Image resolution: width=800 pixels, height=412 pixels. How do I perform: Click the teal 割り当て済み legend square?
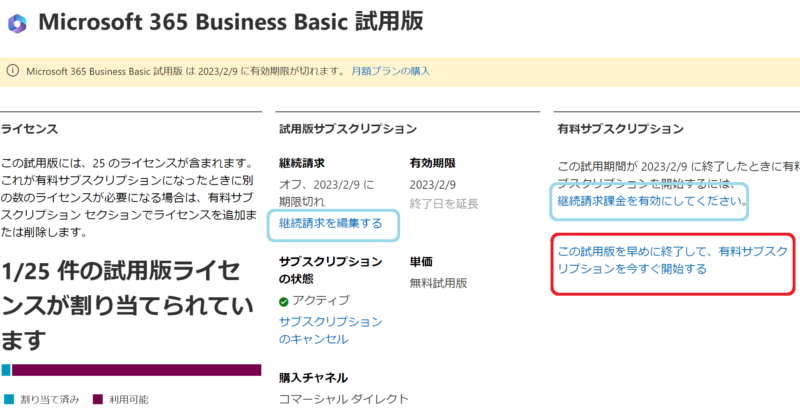pyautogui.click(x=8, y=400)
